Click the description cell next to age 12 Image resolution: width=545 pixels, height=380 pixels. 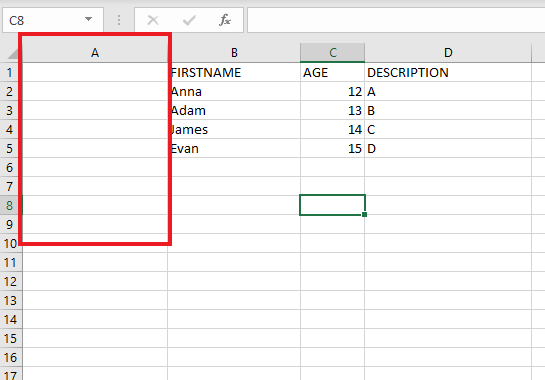point(448,91)
